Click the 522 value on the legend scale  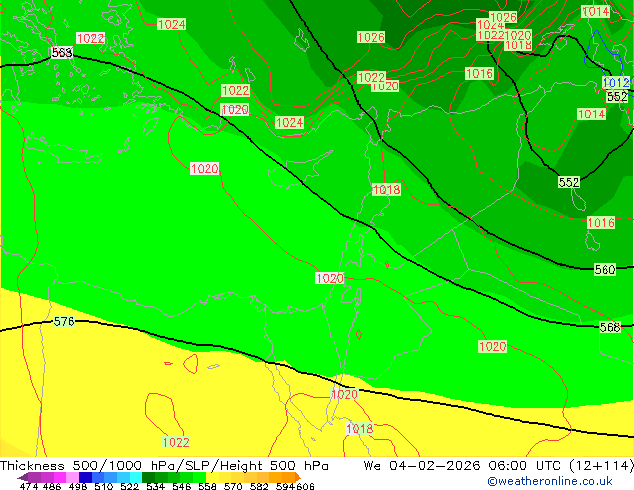(129, 486)
